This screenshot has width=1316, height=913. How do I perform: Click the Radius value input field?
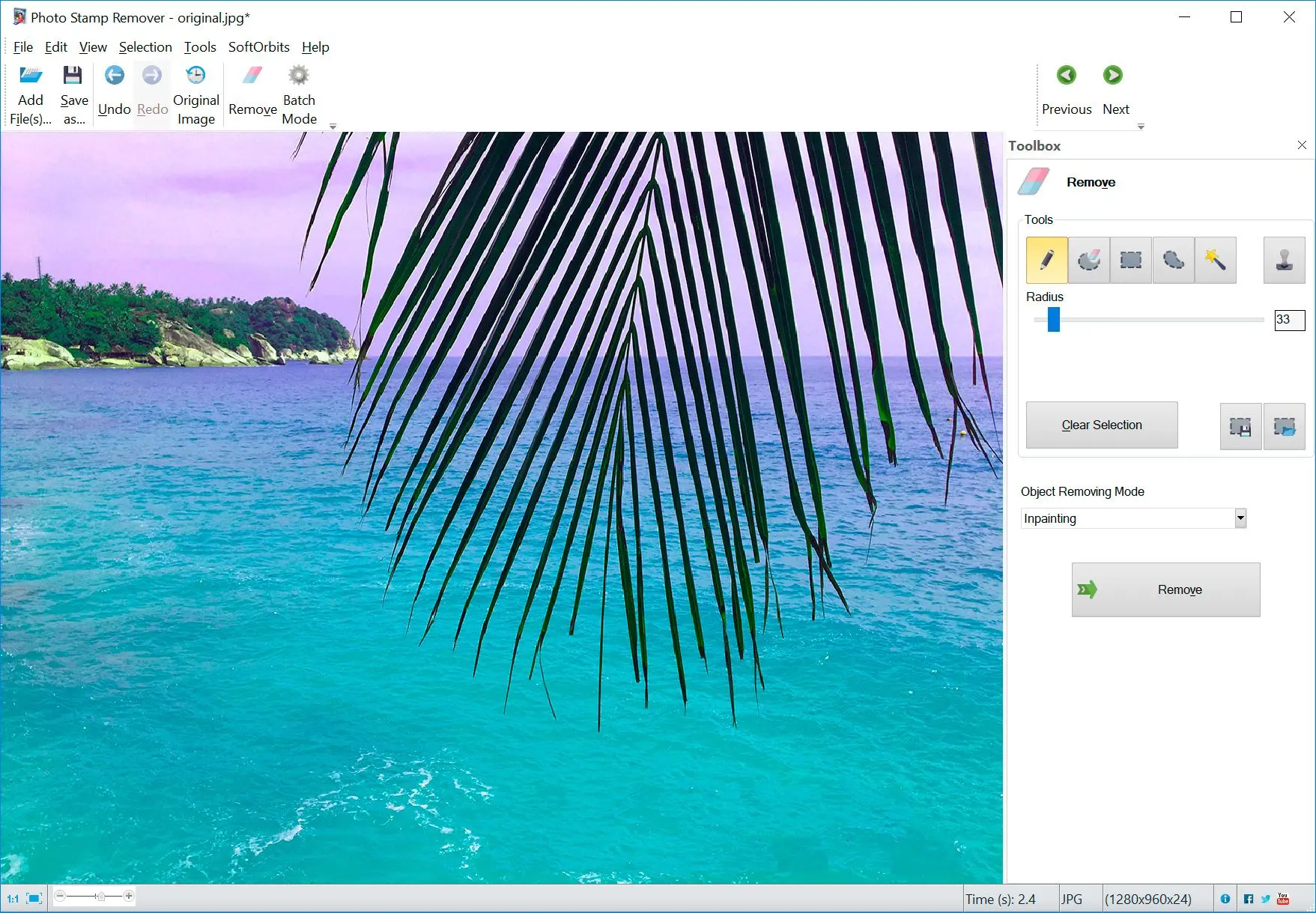1289,320
